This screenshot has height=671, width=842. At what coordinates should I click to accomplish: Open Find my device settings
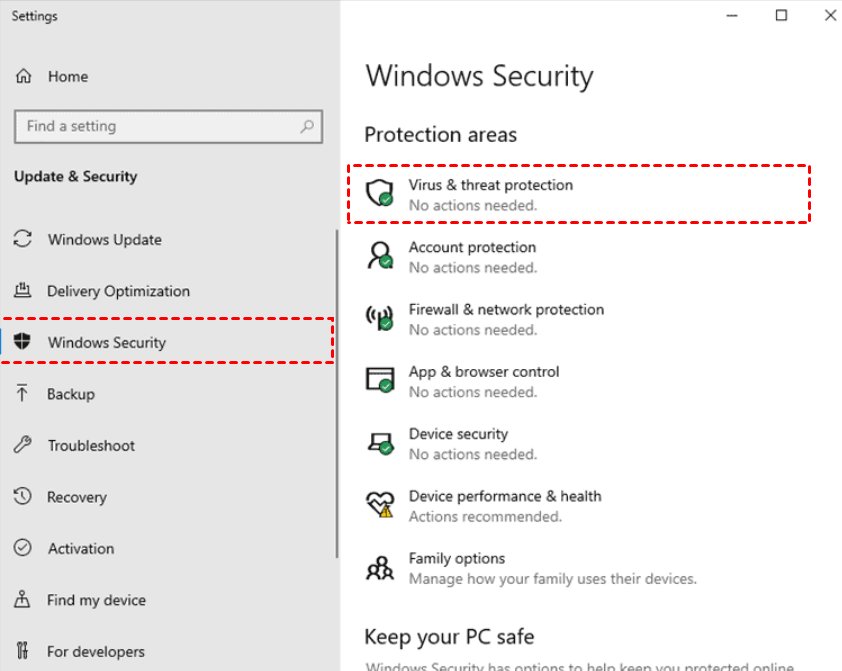tap(96, 600)
